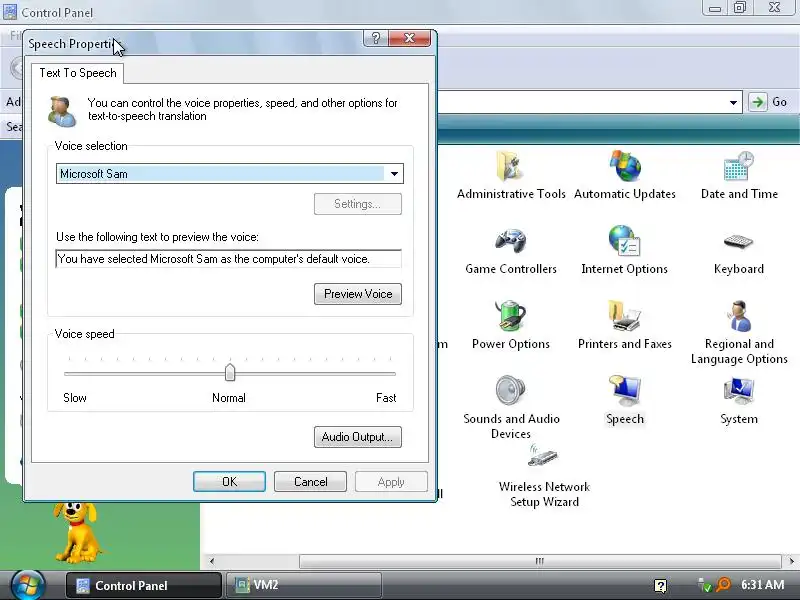Open Speech icon in Control Panel
800x600 pixels.
click(x=624, y=390)
